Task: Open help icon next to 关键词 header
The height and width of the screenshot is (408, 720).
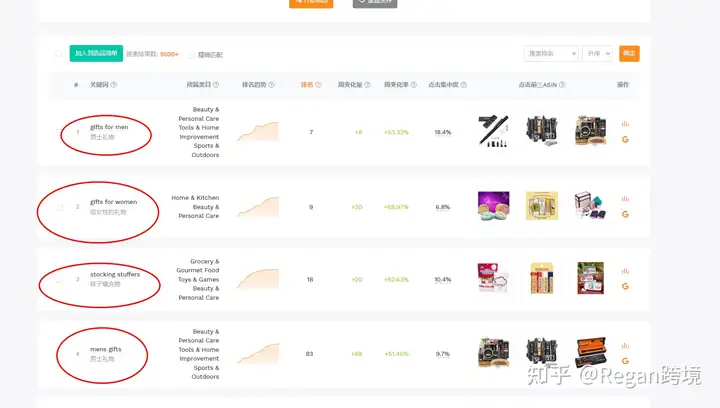Action: [x=113, y=84]
